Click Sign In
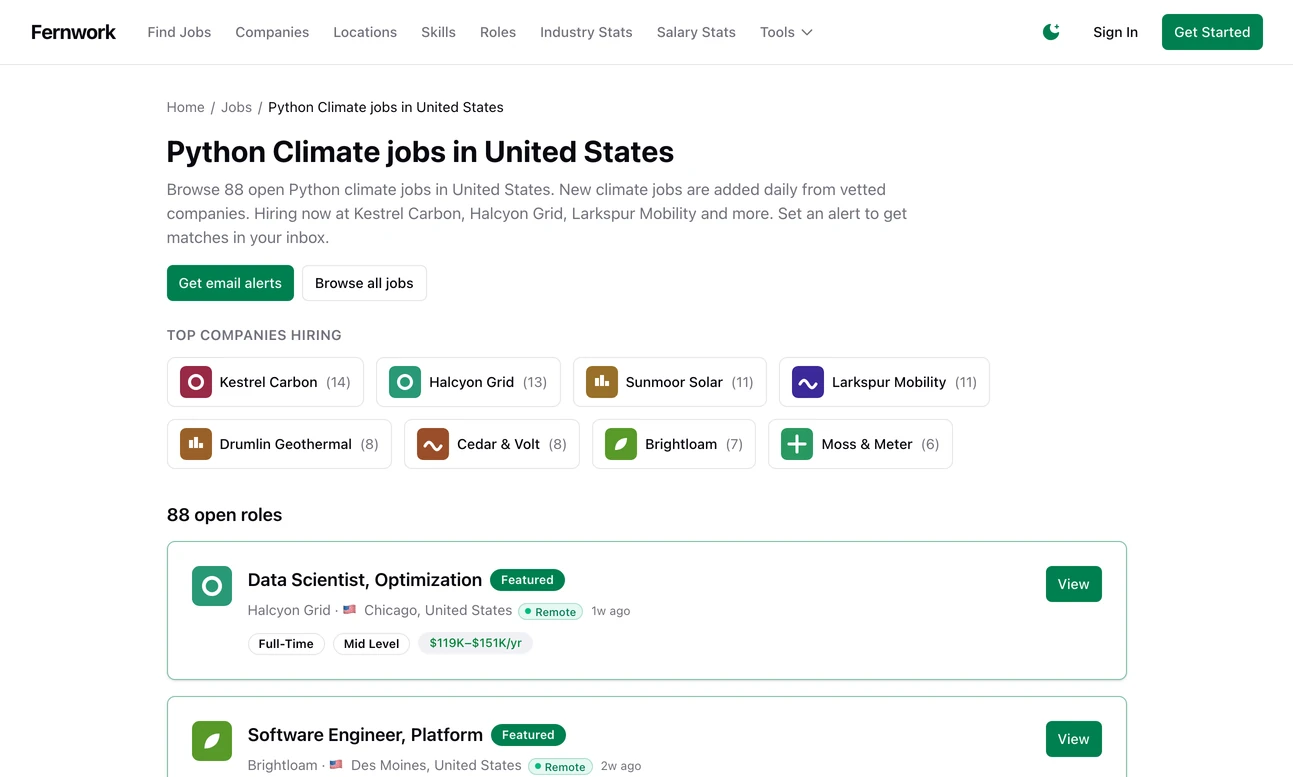 1115,32
